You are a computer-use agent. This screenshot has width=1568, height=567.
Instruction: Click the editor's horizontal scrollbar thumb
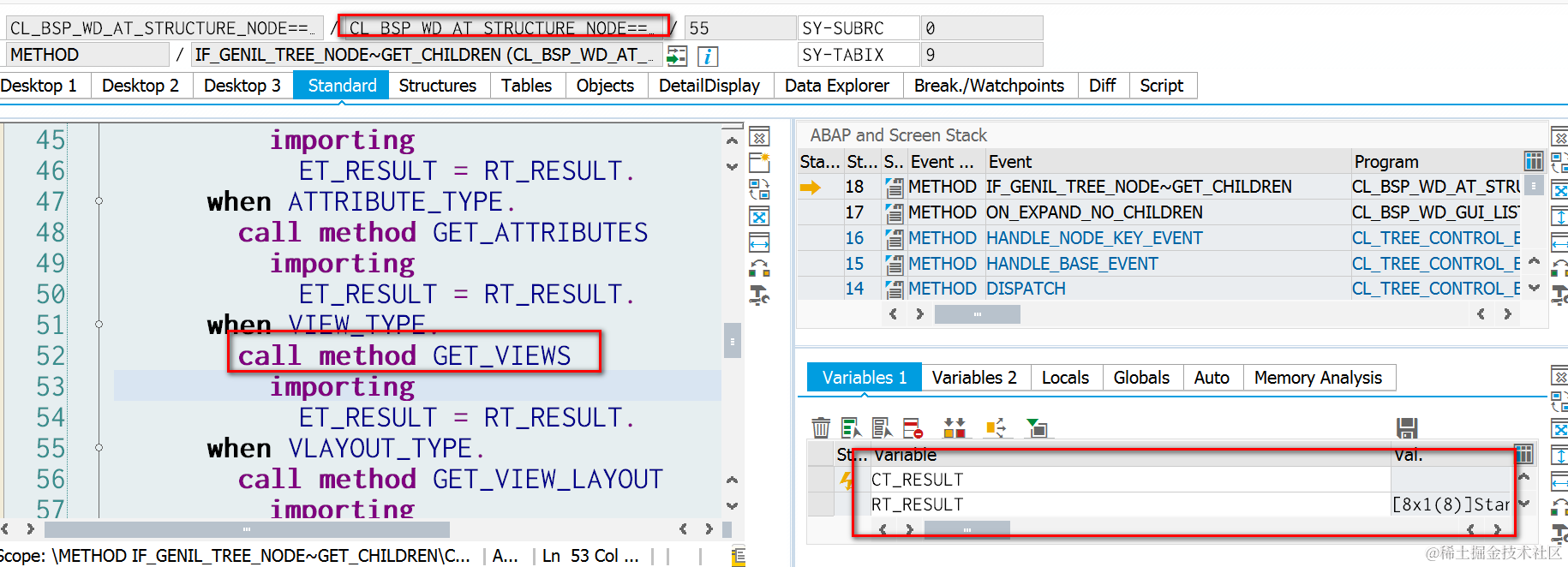[247, 529]
